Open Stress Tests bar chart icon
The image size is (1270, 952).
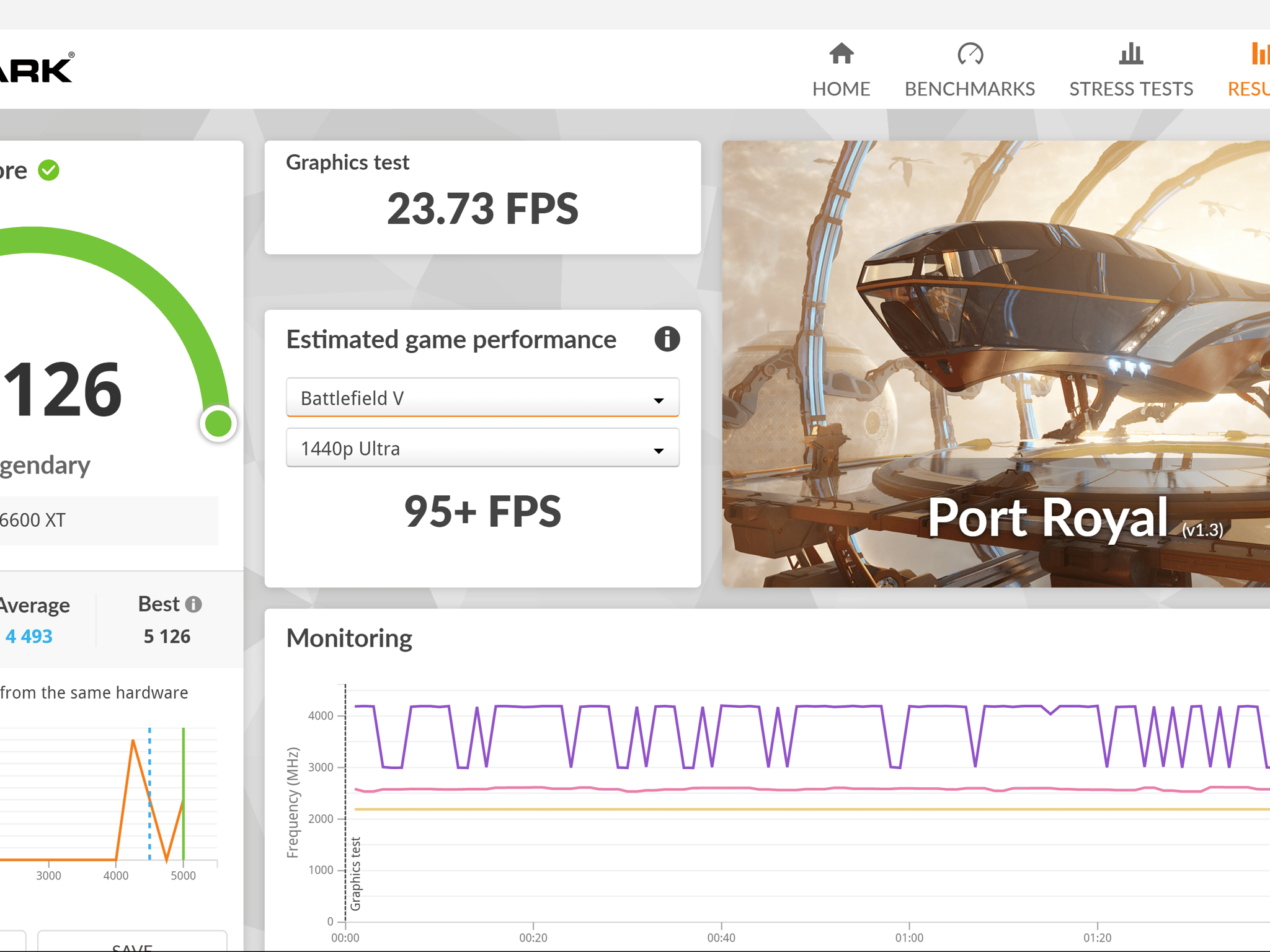(1130, 53)
